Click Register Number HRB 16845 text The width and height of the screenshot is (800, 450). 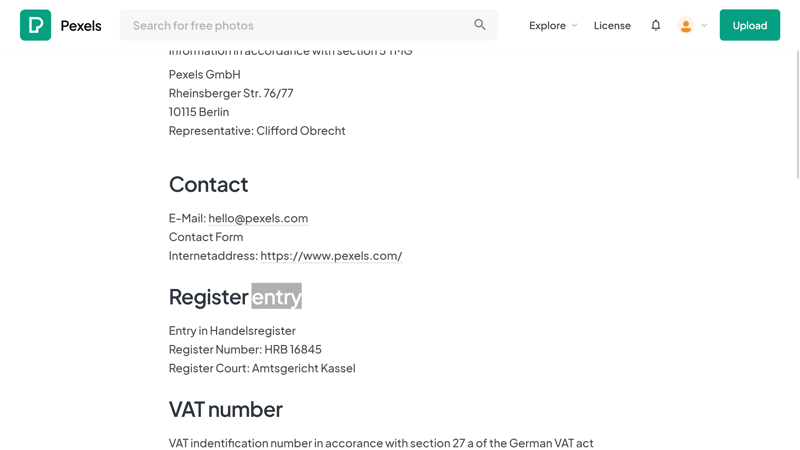245,349
